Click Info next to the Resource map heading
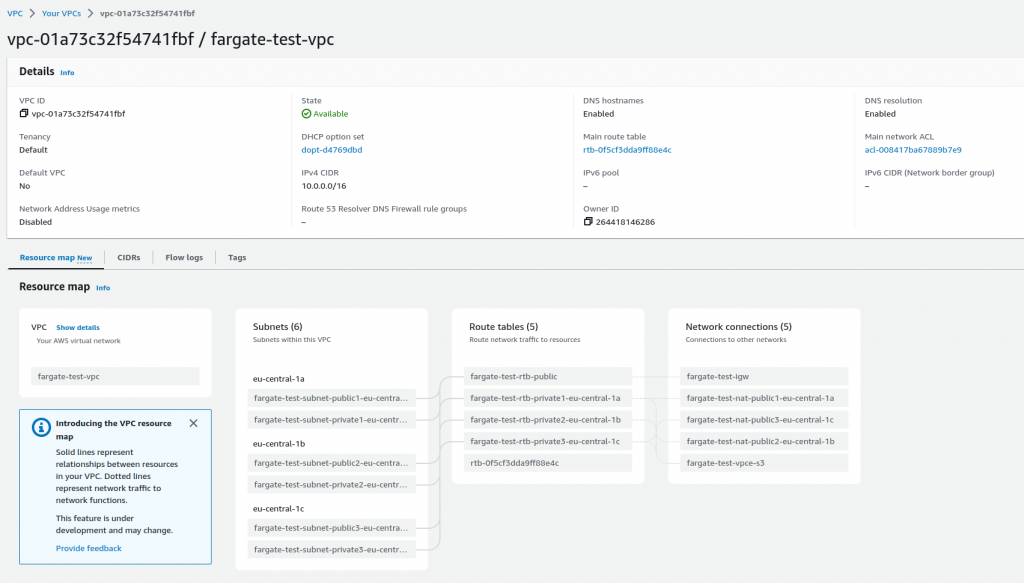Image resolution: width=1024 pixels, height=583 pixels. tap(102, 288)
